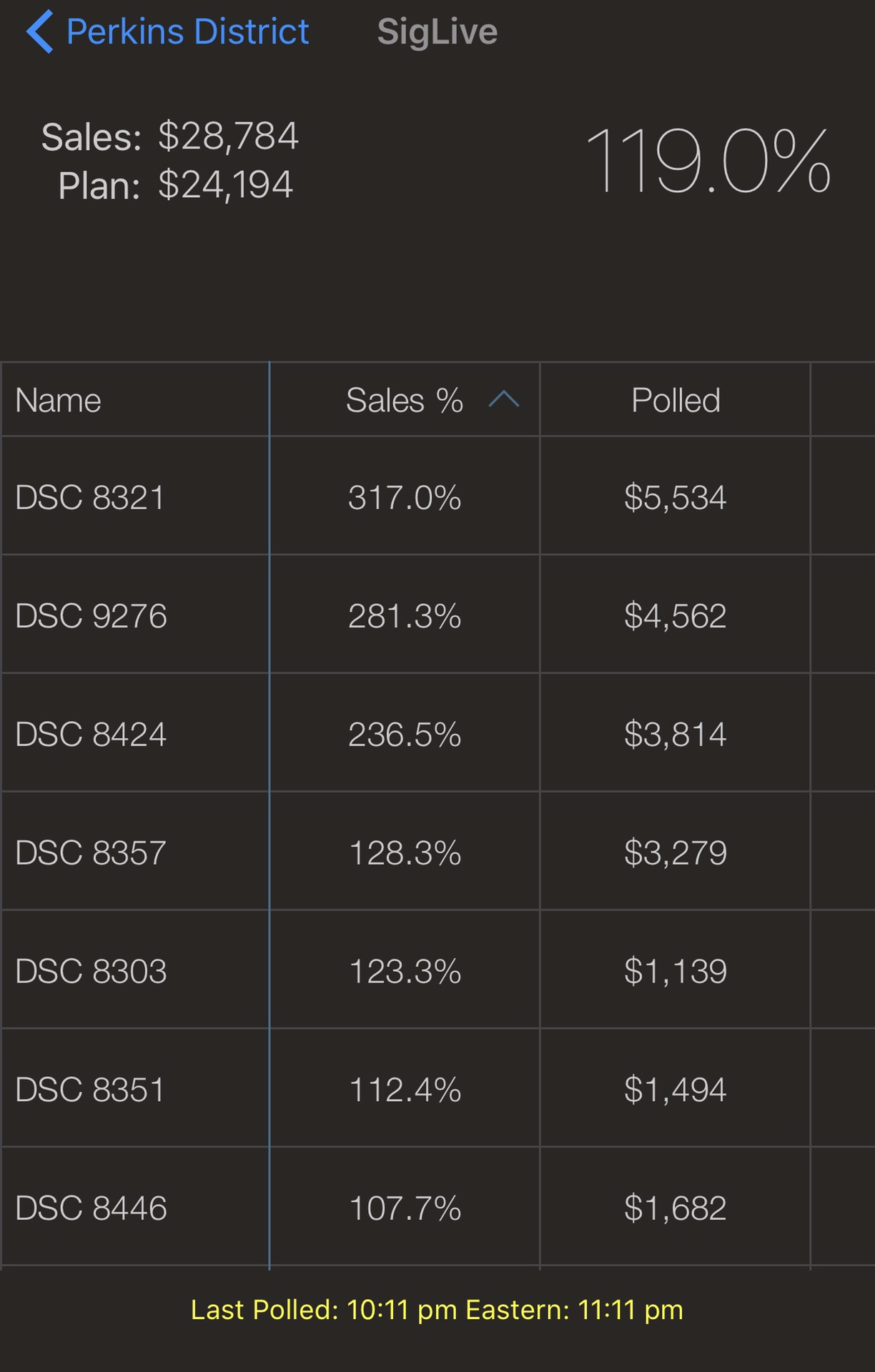
Task: Tap the SigLive title
Action: 437,31
